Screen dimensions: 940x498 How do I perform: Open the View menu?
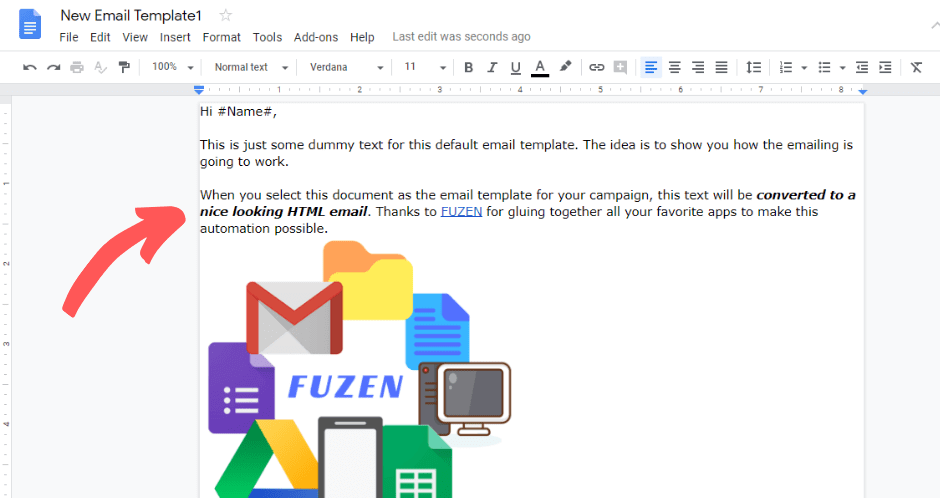click(135, 37)
